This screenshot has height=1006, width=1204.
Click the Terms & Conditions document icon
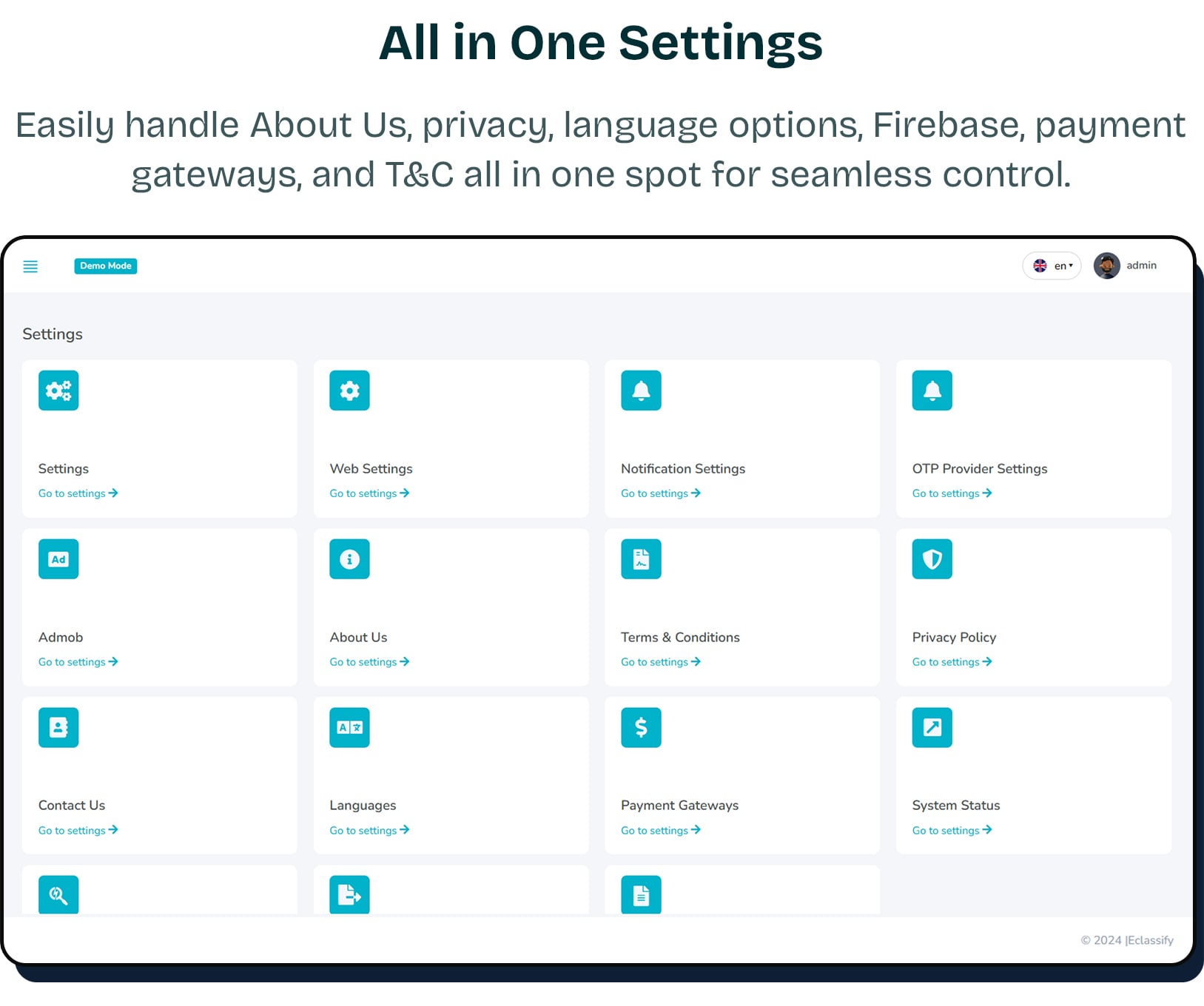point(640,559)
